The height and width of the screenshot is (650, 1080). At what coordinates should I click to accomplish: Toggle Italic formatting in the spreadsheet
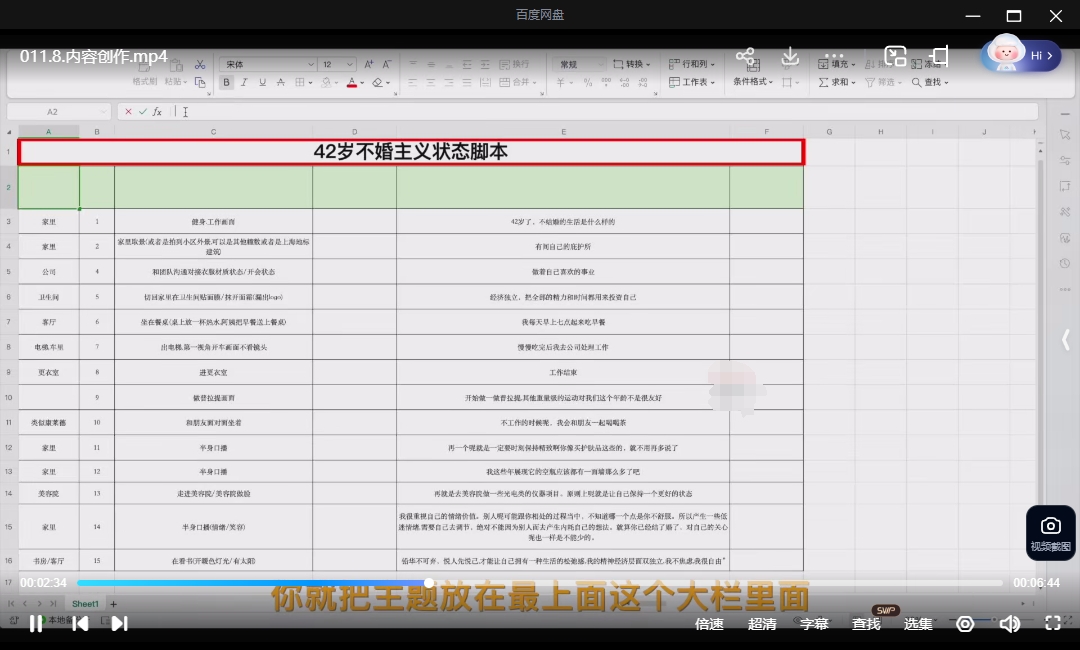pos(244,82)
